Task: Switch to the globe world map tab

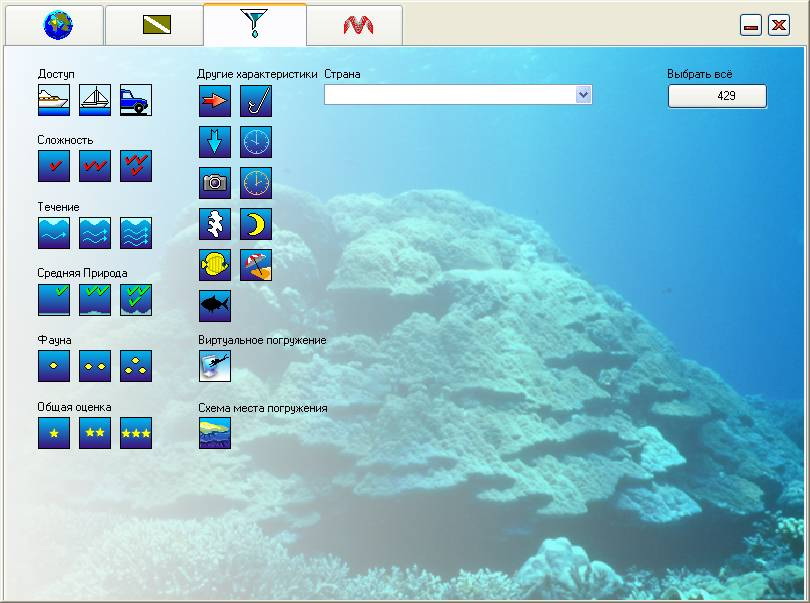Action: pyautogui.click(x=58, y=25)
